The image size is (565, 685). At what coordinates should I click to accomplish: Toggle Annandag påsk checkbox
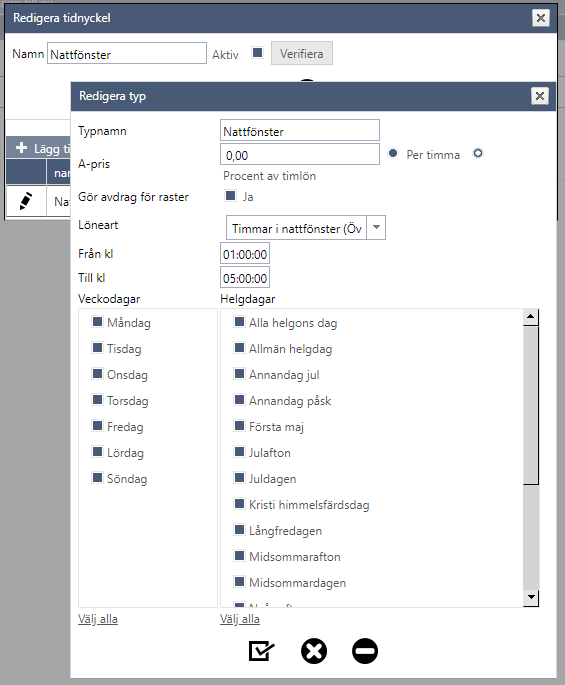click(239, 400)
